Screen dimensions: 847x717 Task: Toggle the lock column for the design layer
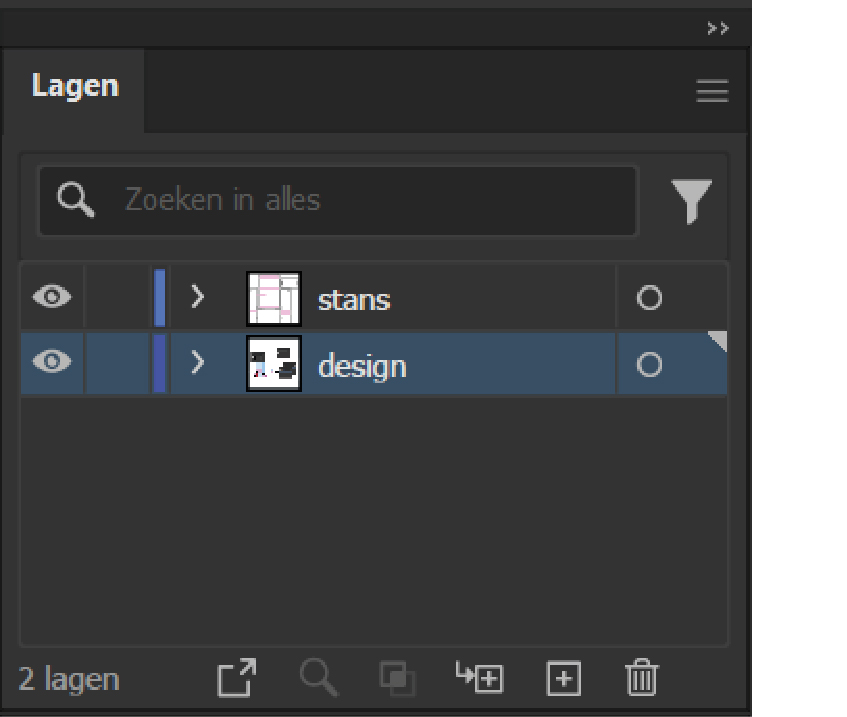point(117,363)
